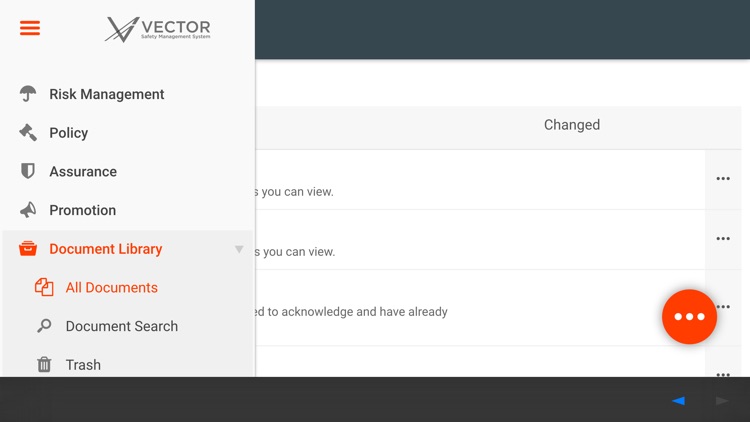The width and height of the screenshot is (750, 422).
Task: Click the Risk Management umbrella icon
Action: click(x=28, y=94)
